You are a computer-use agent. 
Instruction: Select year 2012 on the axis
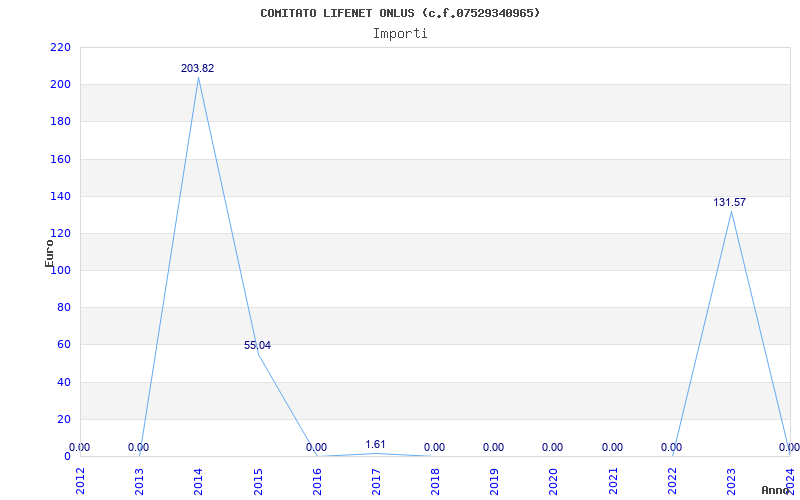coord(81,481)
